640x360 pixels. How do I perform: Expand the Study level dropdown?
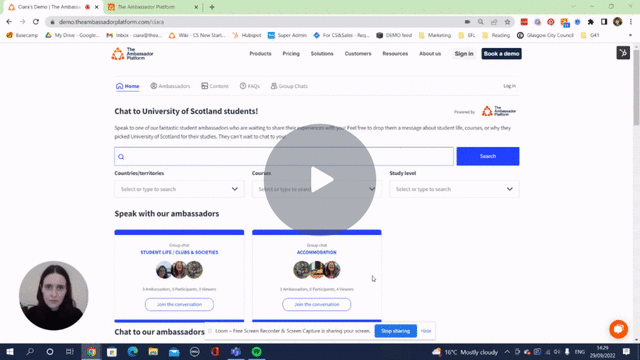454,189
